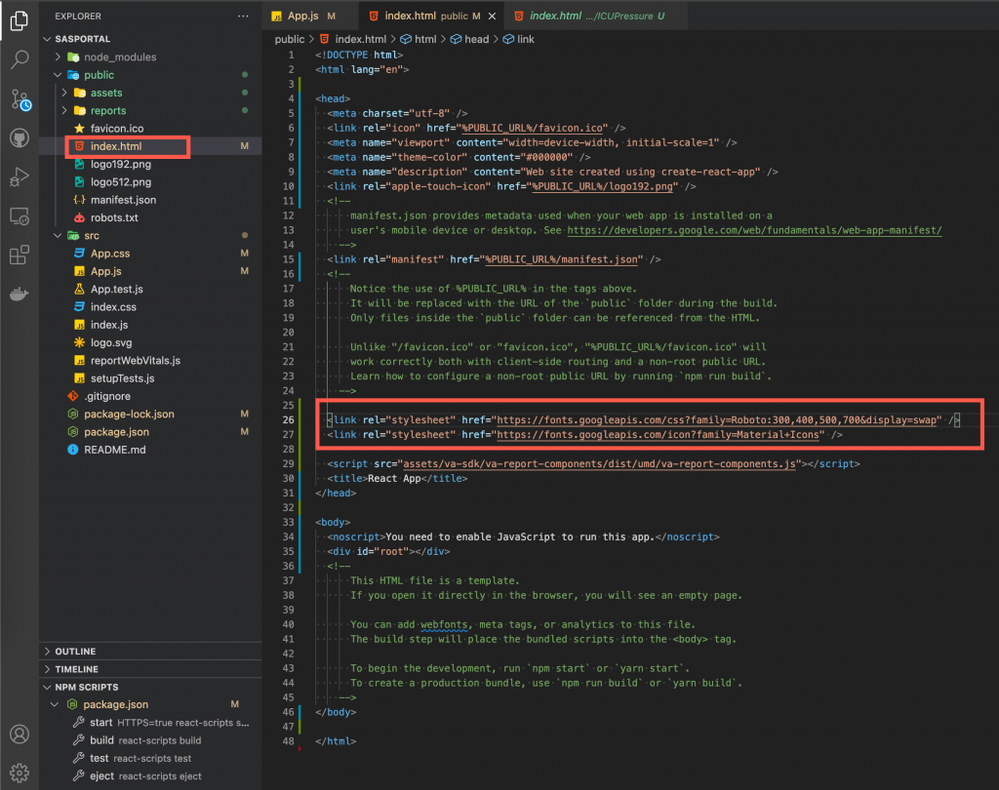The width and height of the screenshot is (999, 790).
Task: Open the Manage settings gear
Action: 19,772
